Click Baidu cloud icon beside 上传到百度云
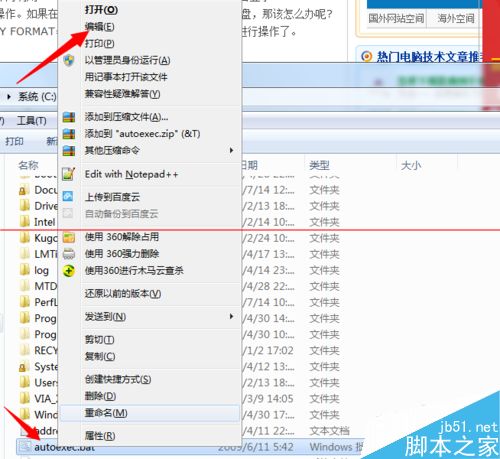The width and height of the screenshot is (500, 459). tap(68, 196)
